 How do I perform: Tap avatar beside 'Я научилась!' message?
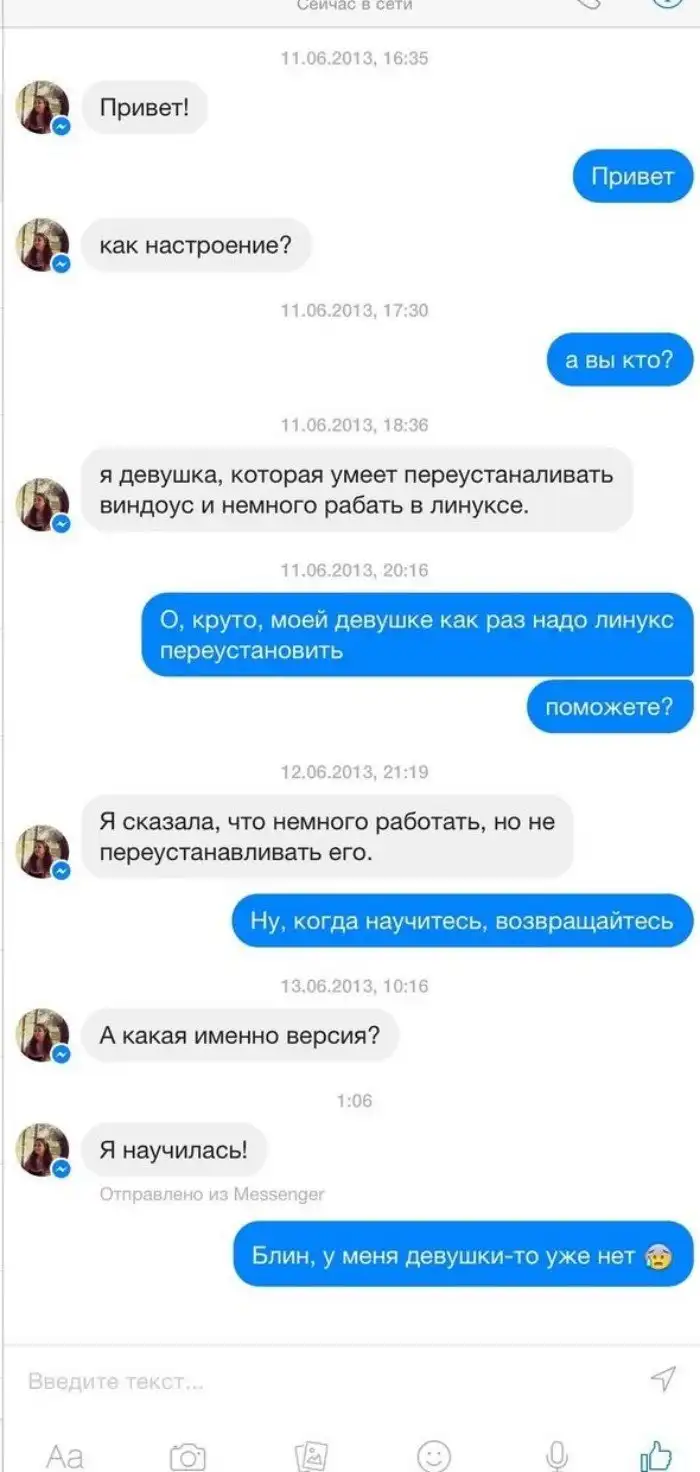[43, 1150]
